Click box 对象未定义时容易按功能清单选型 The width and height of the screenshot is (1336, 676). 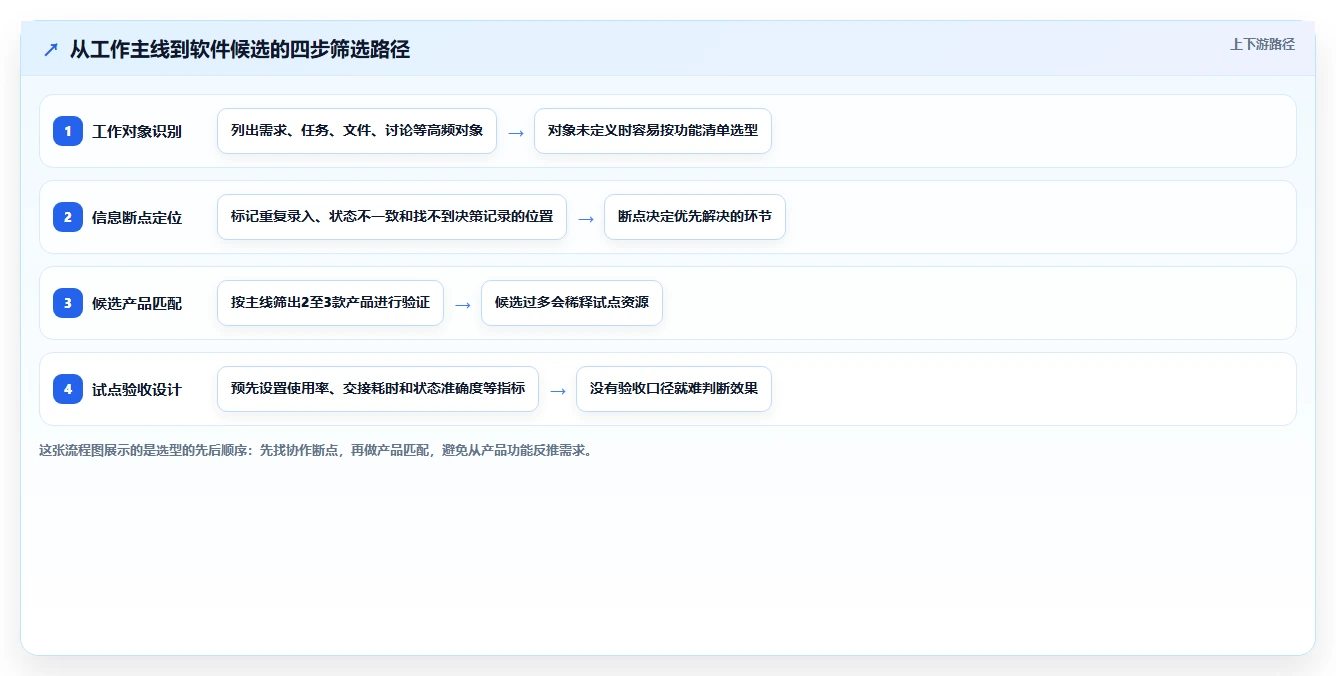[x=653, y=131]
